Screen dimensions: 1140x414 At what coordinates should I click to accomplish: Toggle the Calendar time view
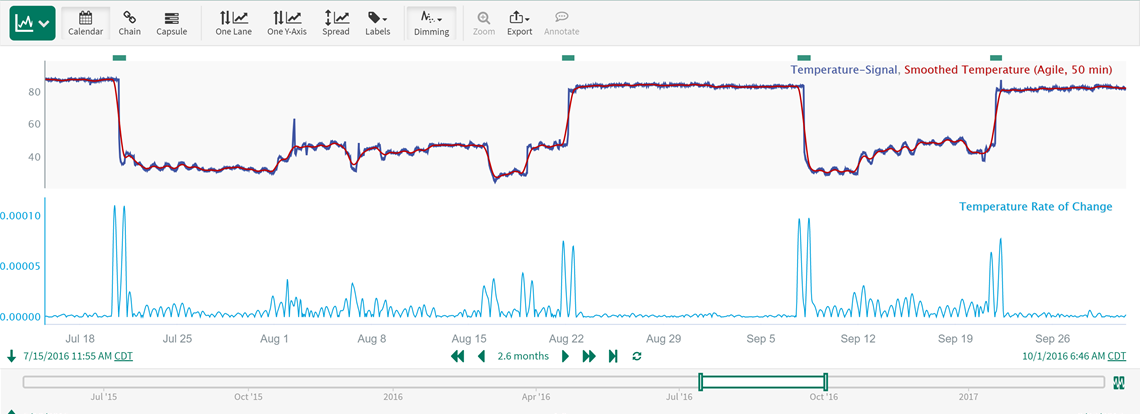85,22
